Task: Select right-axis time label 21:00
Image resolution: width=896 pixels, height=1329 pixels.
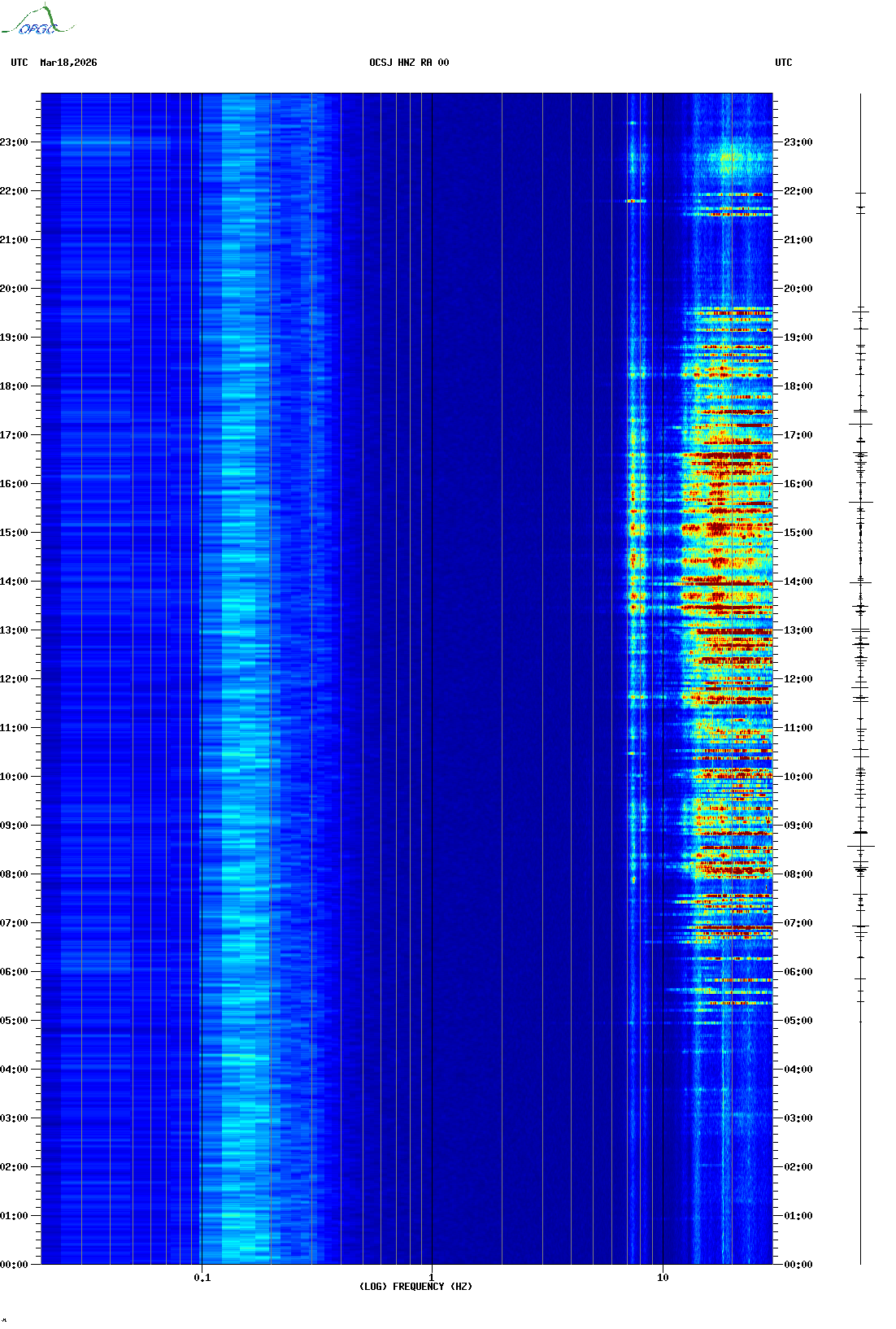Action: 798,240
